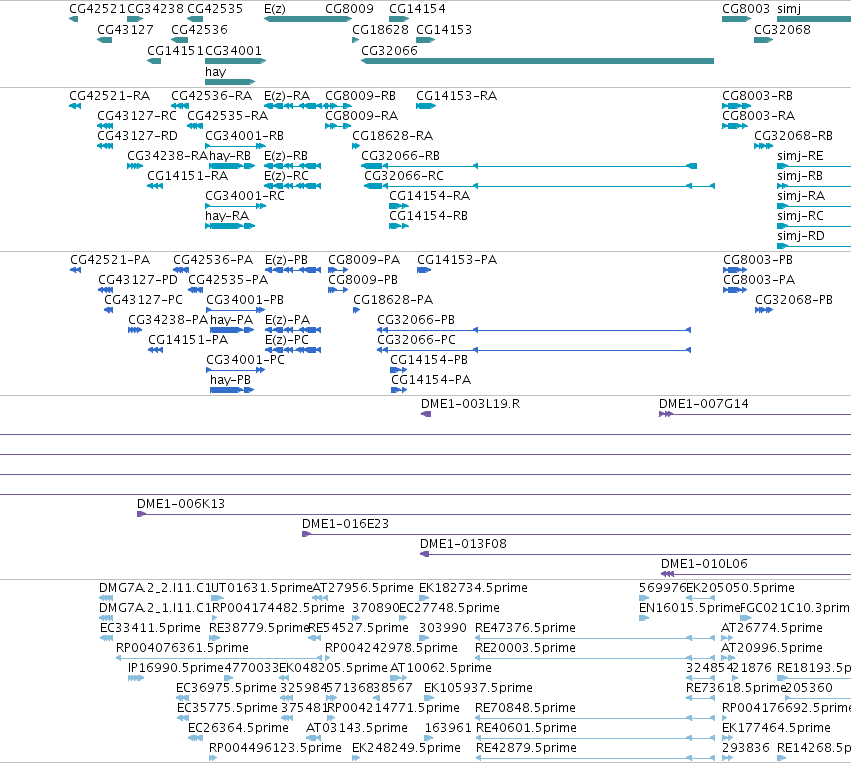Viewport: 851px width, 763px height.
Task: Select gene label CG42521
Action: tap(98, 9)
